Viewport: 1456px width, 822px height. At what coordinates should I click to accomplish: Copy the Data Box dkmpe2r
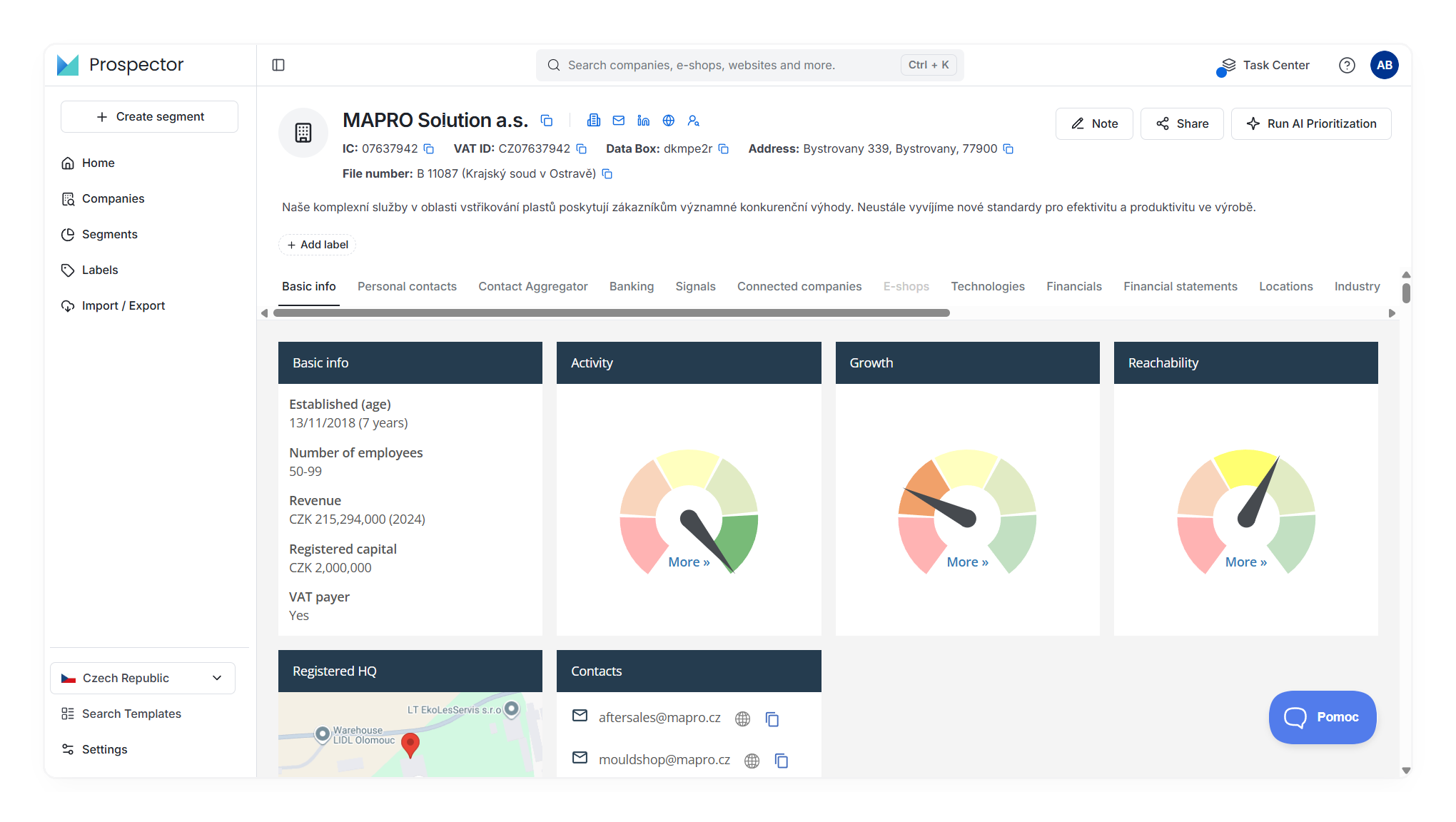pyautogui.click(x=724, y=149)
